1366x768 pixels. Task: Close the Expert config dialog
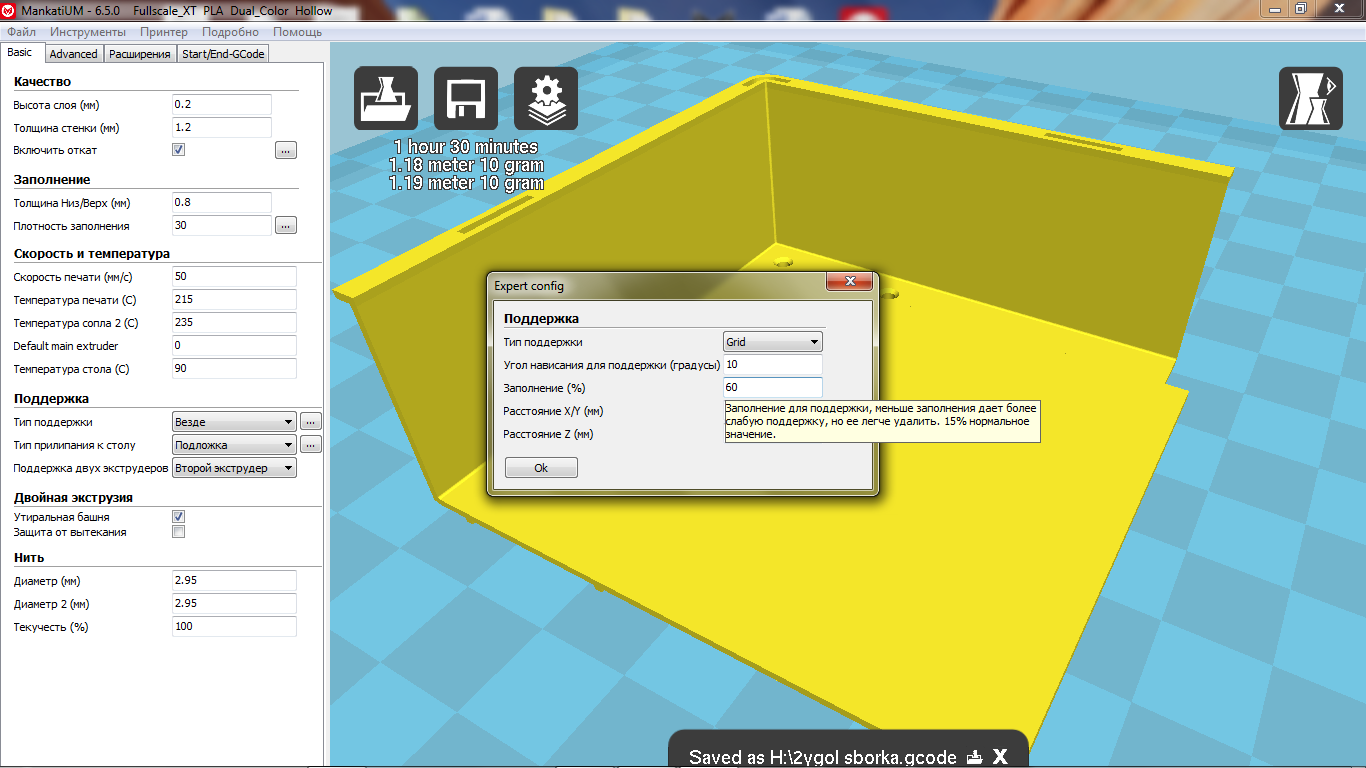click(x=849, y=281)
